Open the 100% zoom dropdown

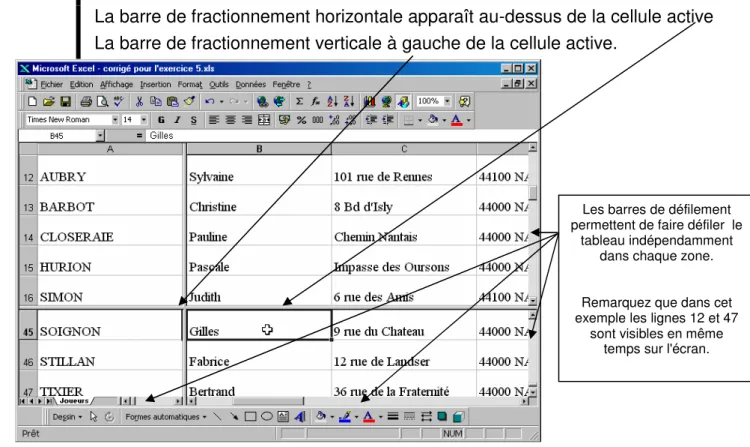tap(447, 101)
